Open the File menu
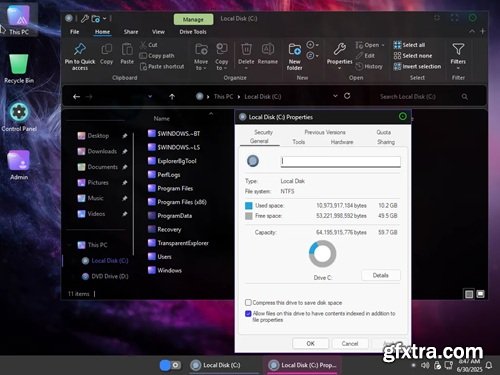This screenshot has height=375, width=500. pos(75,32)
